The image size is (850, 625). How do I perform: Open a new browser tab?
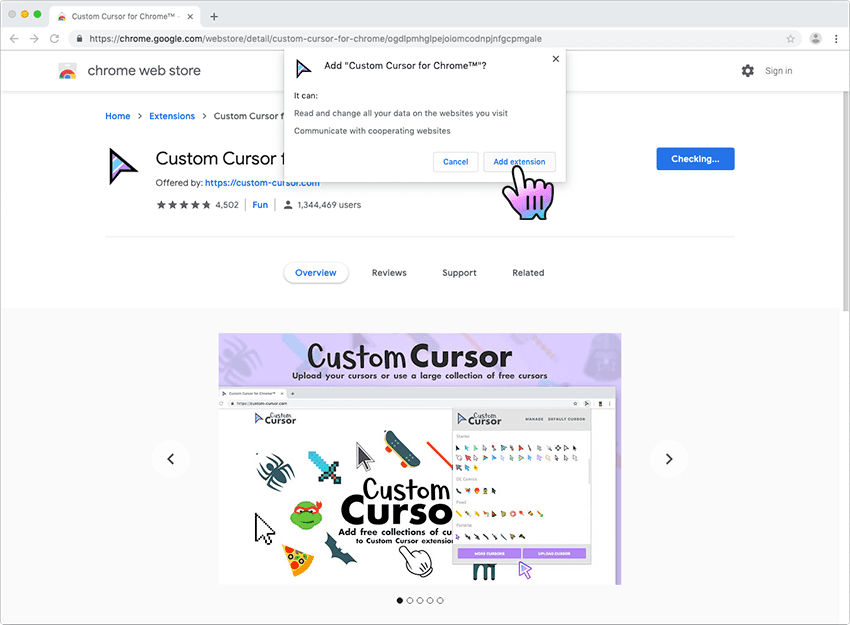coord(213,16)
